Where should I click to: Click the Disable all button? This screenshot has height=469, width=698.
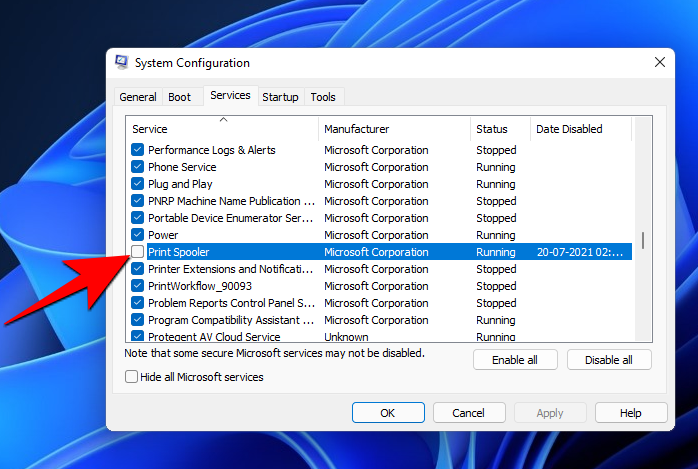[608, 360]
